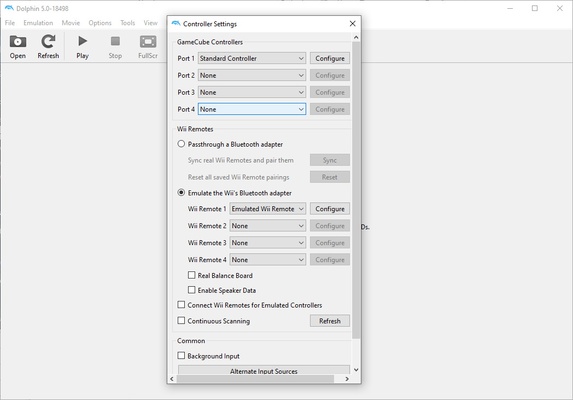The height and width of the screenshot is (400, 573).
Task: Click the dialog's scroll down arrow
Action: pyautogui.click(x=356, y=370)
